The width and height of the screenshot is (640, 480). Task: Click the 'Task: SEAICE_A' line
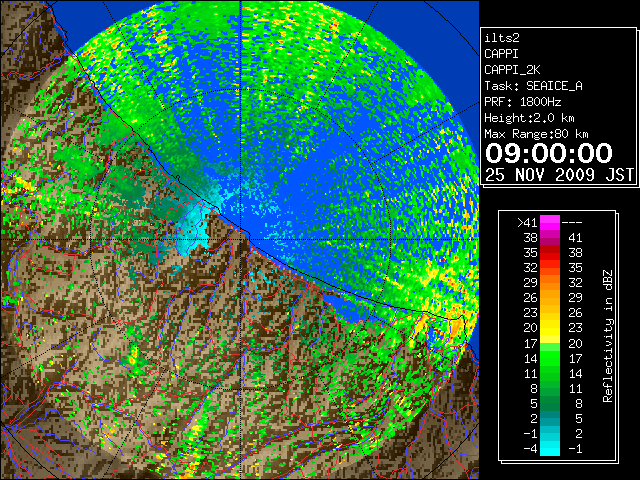pos(533,86)
